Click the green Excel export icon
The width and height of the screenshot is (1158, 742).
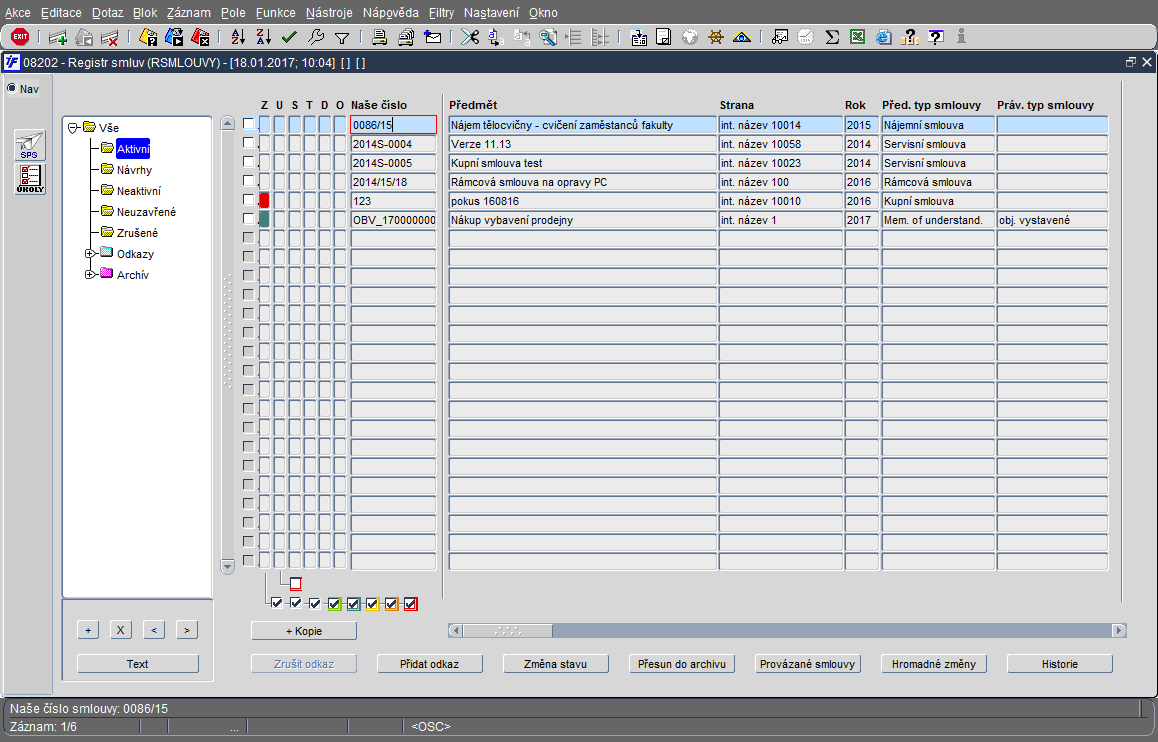pos(857,37)
